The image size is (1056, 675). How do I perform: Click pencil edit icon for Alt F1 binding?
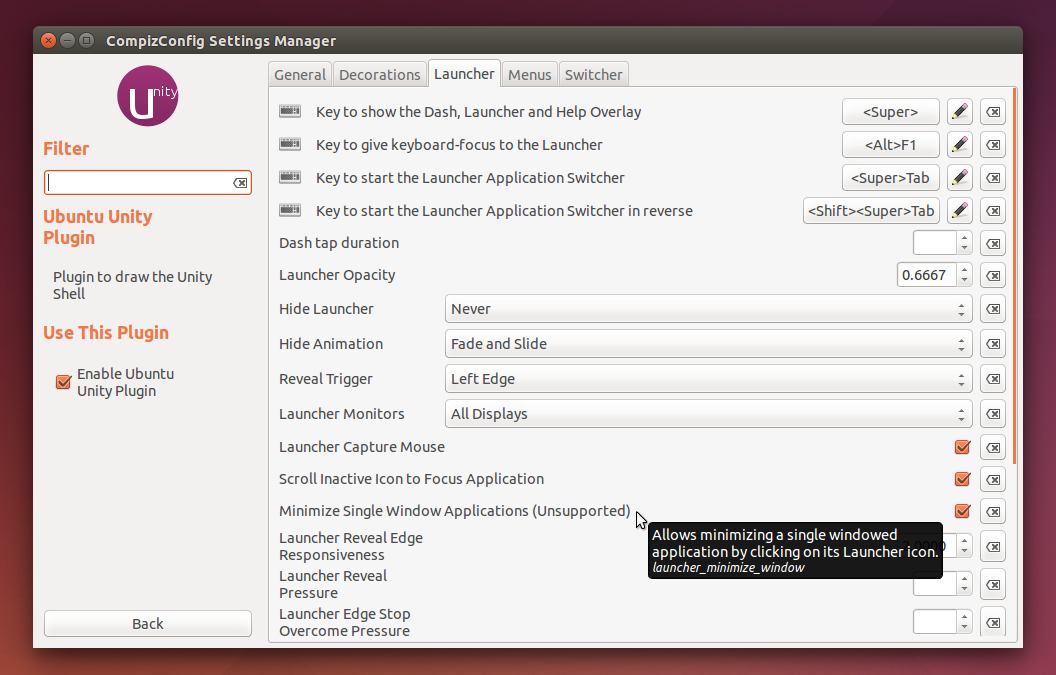[x=960, y=145]
